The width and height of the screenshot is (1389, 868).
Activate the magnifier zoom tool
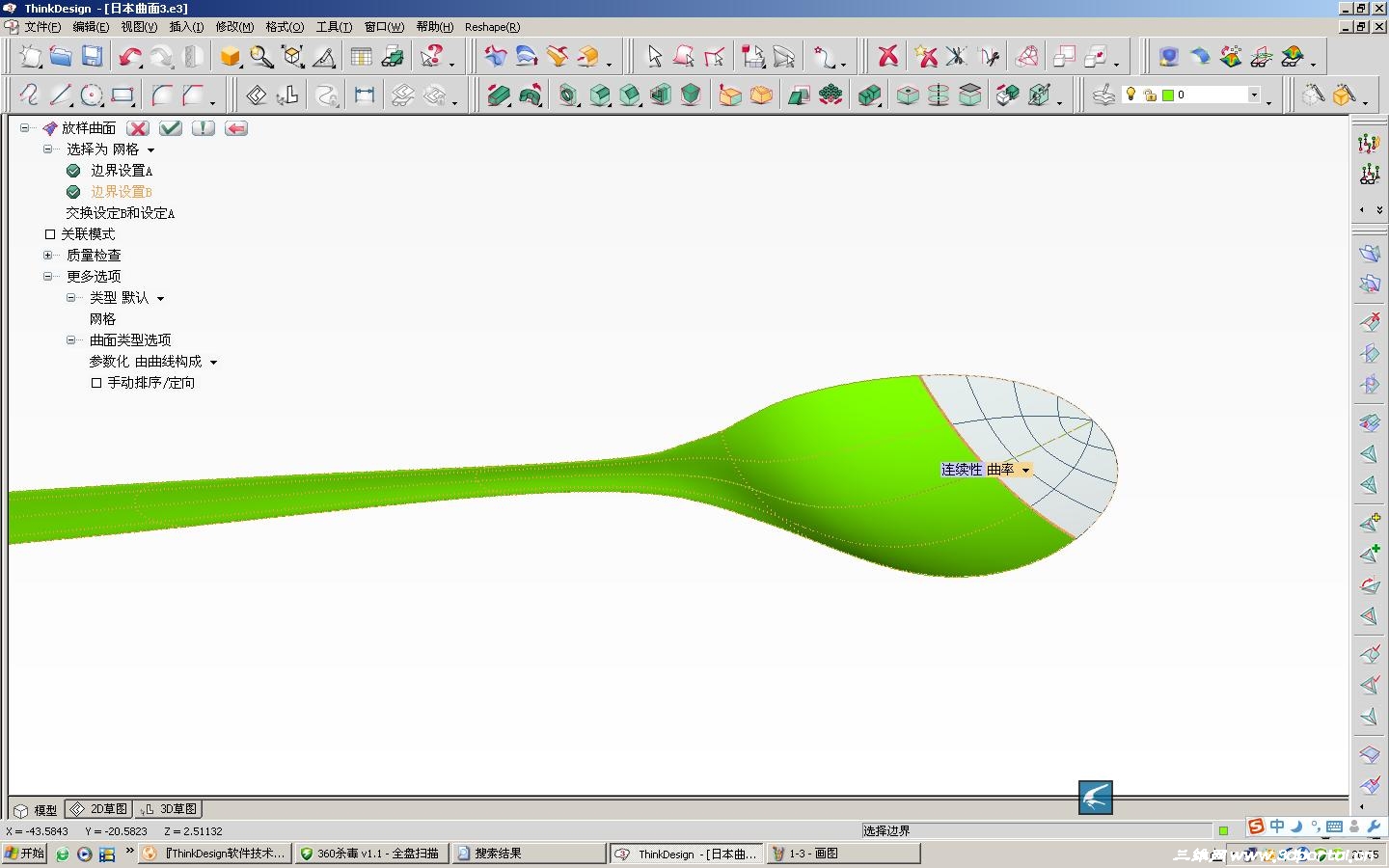[x=261, y=57]
